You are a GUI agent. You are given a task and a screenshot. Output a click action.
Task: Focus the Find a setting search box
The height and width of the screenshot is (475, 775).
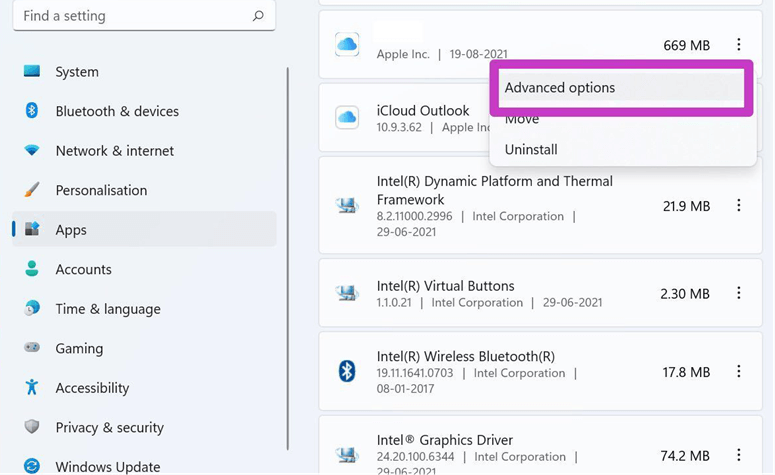click(144, 16)
